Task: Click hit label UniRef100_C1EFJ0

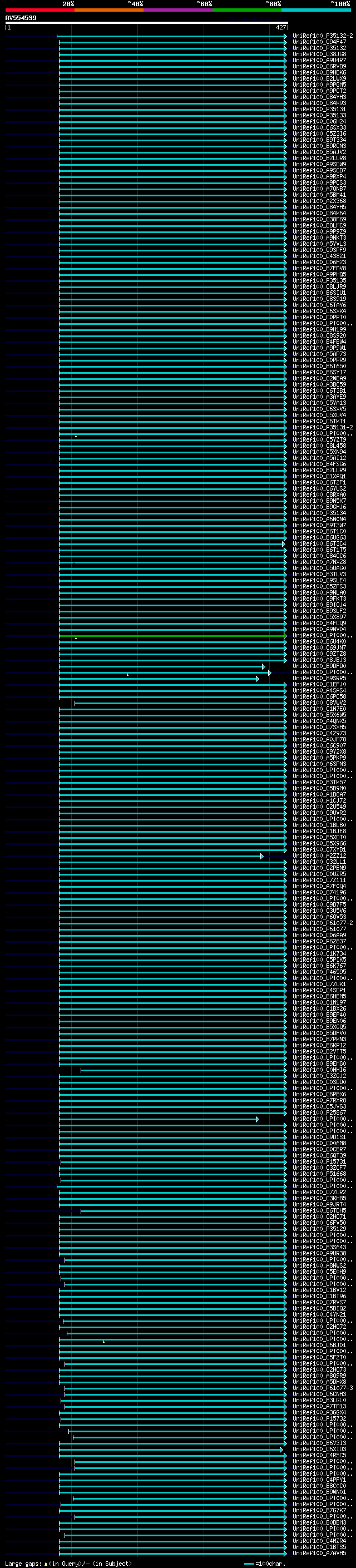Action: [x=319, y=684]
